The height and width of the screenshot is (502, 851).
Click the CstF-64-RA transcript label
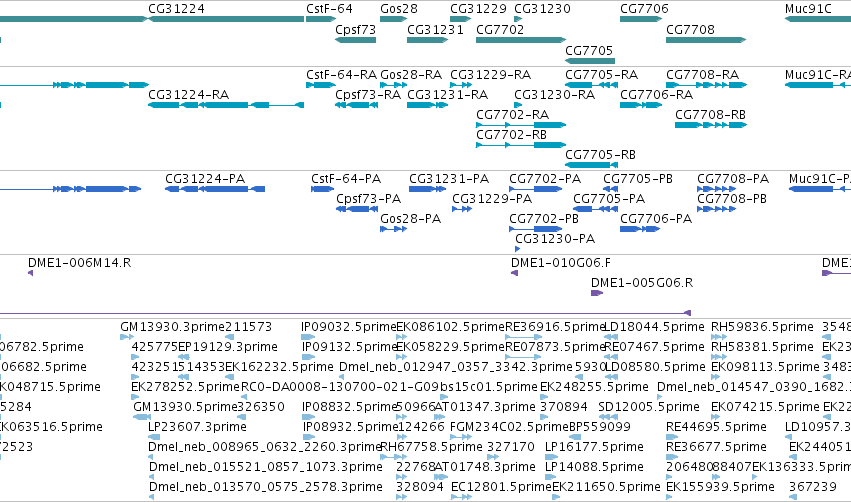[x=341, y=74]
